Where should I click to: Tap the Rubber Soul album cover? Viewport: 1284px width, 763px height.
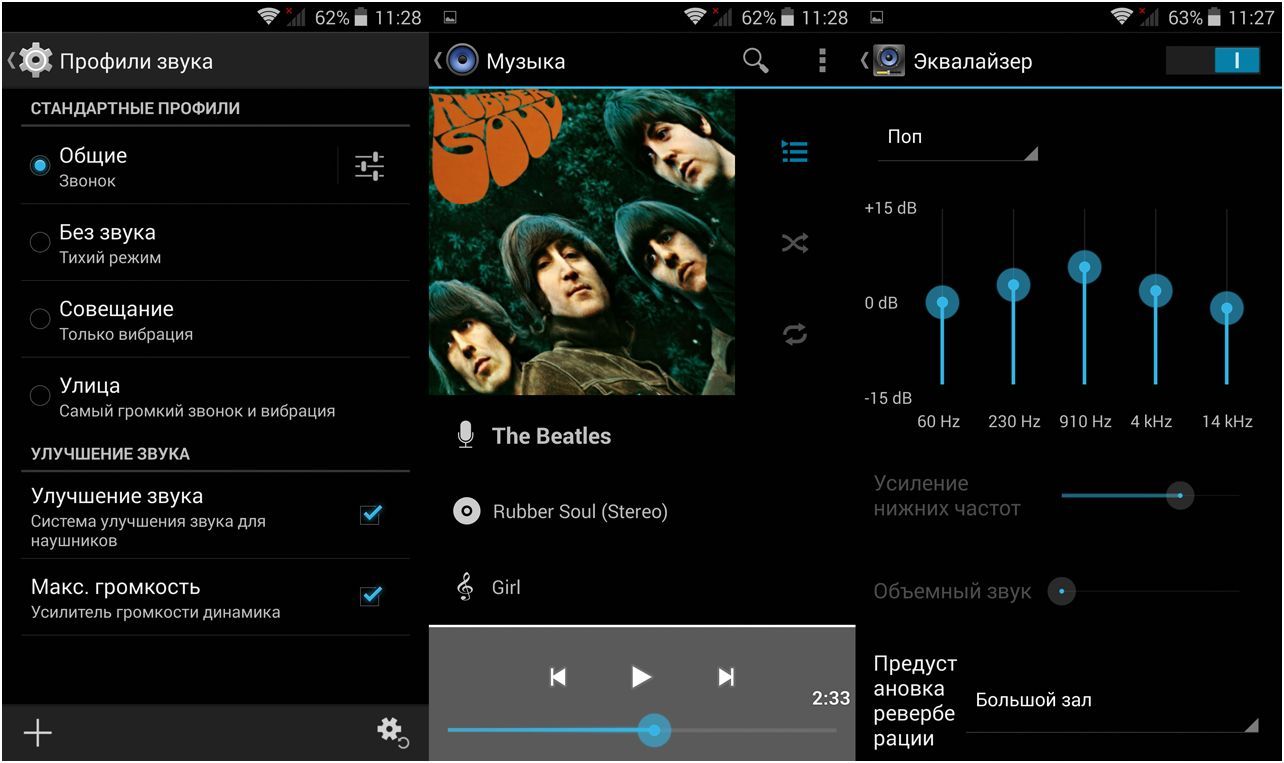(582, 242)
